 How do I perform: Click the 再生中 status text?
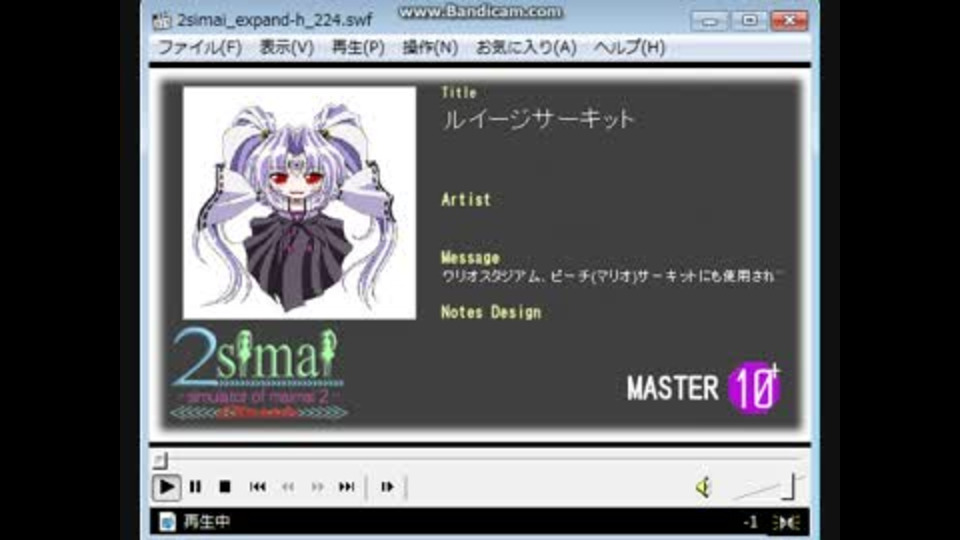207,522
